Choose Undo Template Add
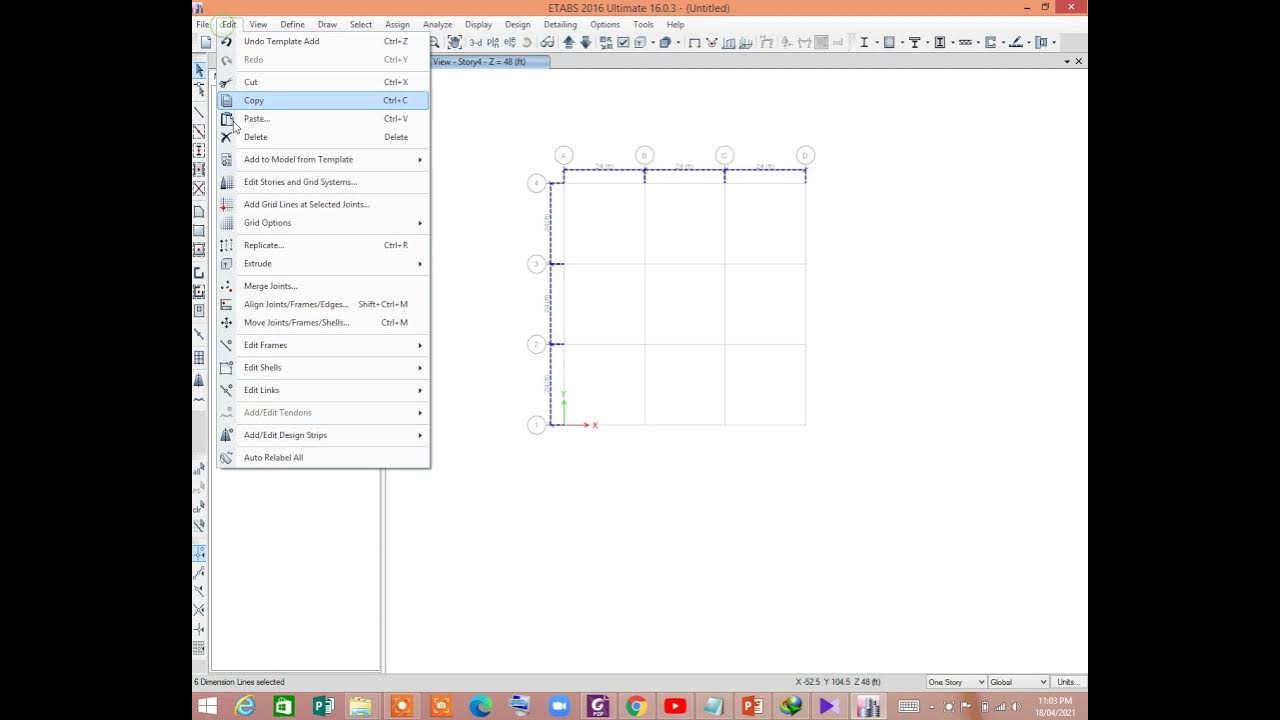The width and height of the screenshot is (1280, 720). [x=323, y=41]
